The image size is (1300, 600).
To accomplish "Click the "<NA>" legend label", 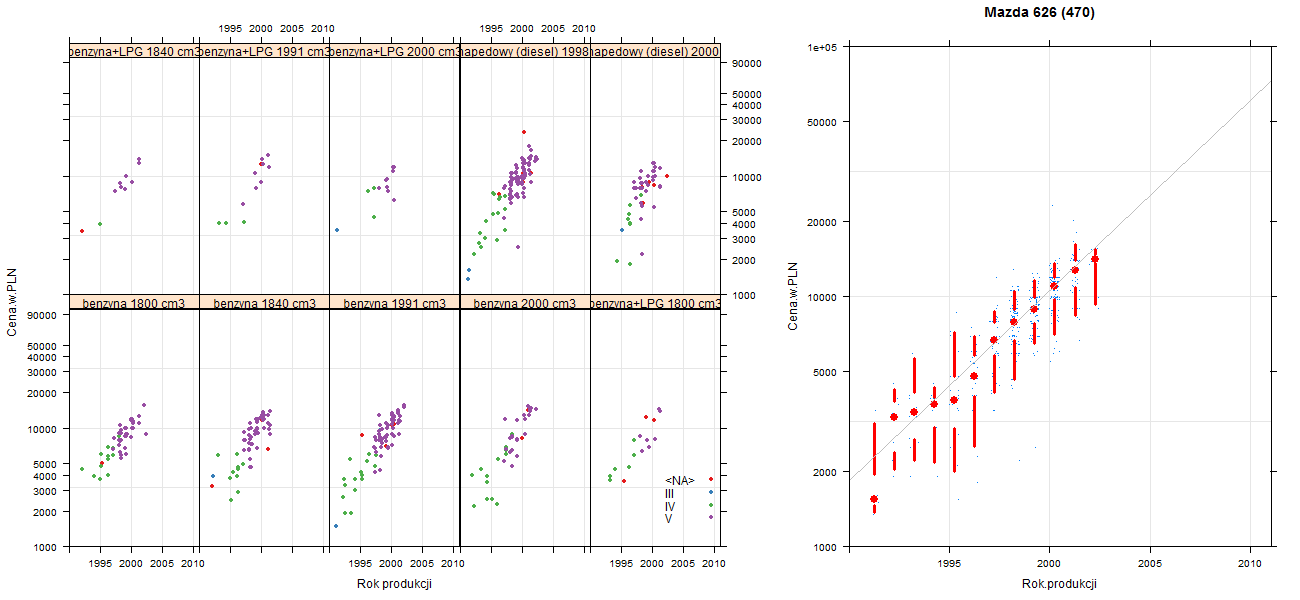I will click(680, 480).
